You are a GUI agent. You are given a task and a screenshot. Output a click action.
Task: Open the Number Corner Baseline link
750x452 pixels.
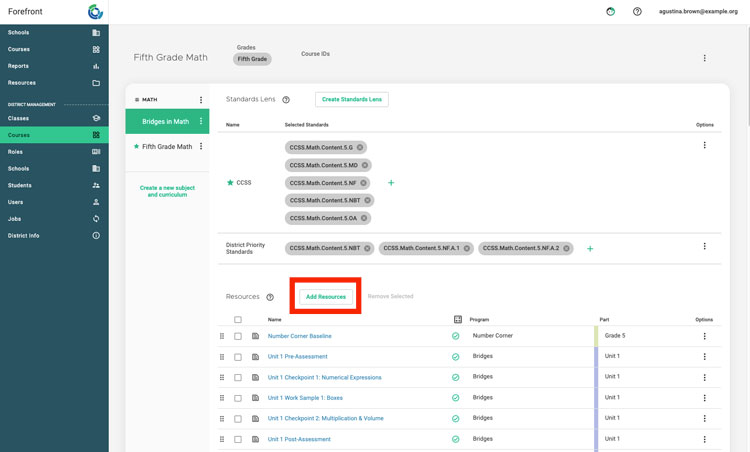coord(299,336)
